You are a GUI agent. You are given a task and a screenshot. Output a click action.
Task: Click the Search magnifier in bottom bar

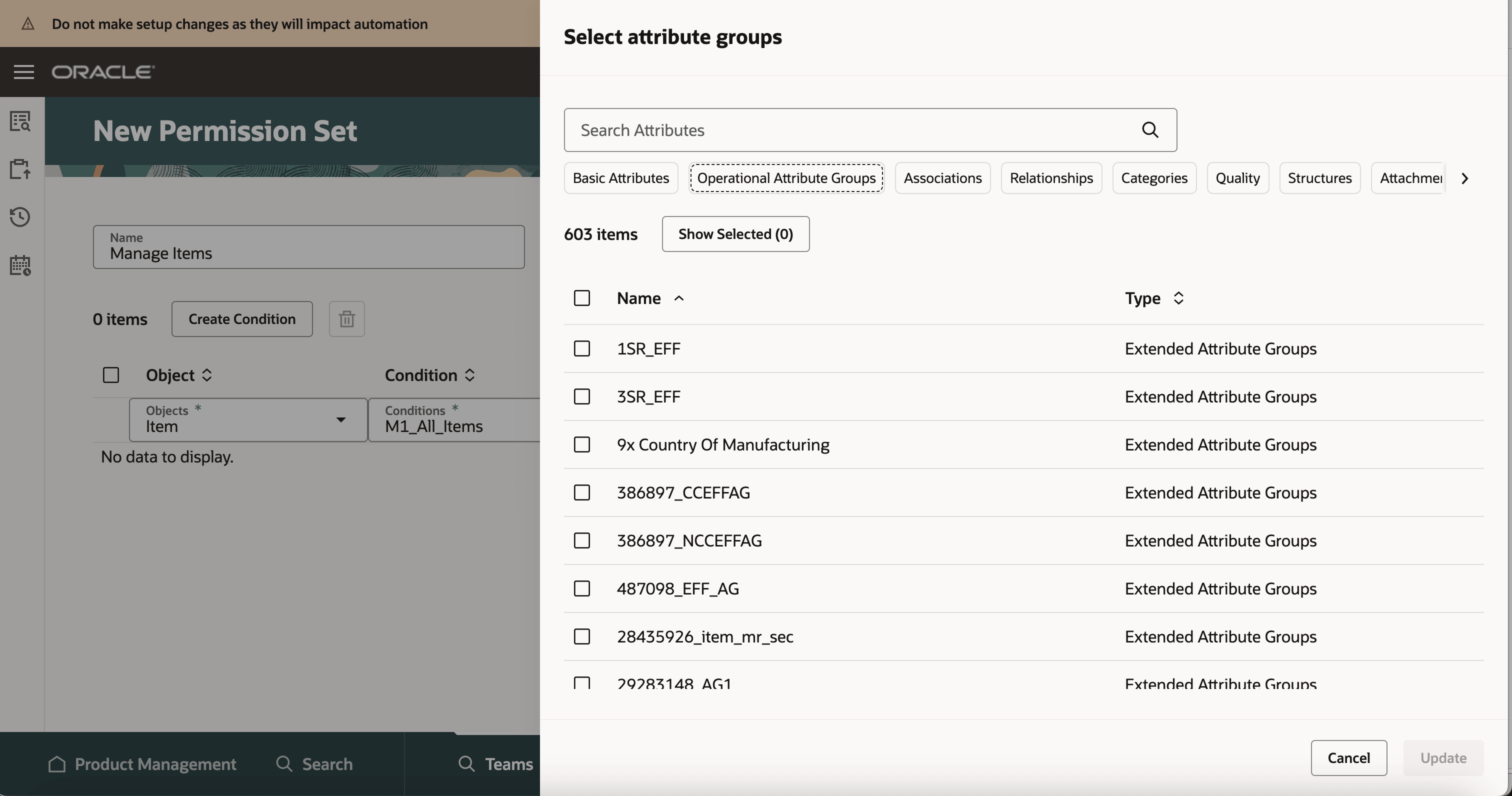click(284, 763)
